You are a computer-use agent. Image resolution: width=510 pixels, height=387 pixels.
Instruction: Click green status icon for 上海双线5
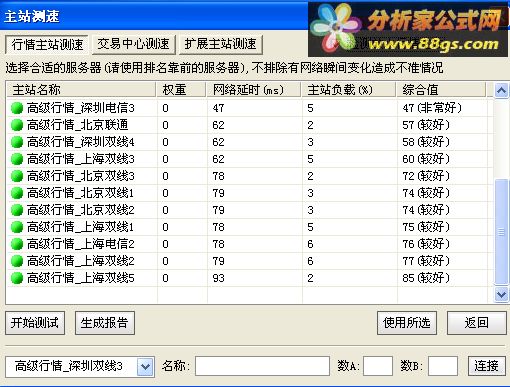[17, 278]
